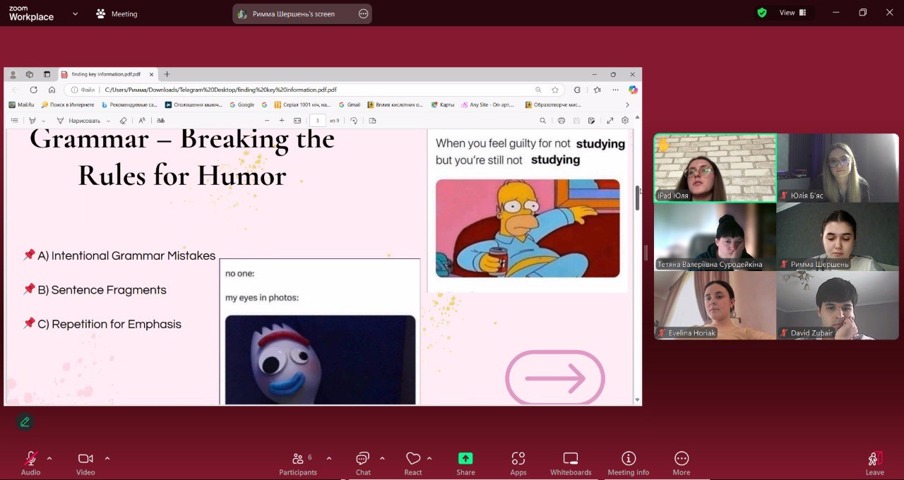The width and height of the screenshot is (904, 480).
Task: Expand the caret beside React
Action: [x=429, y=459]
